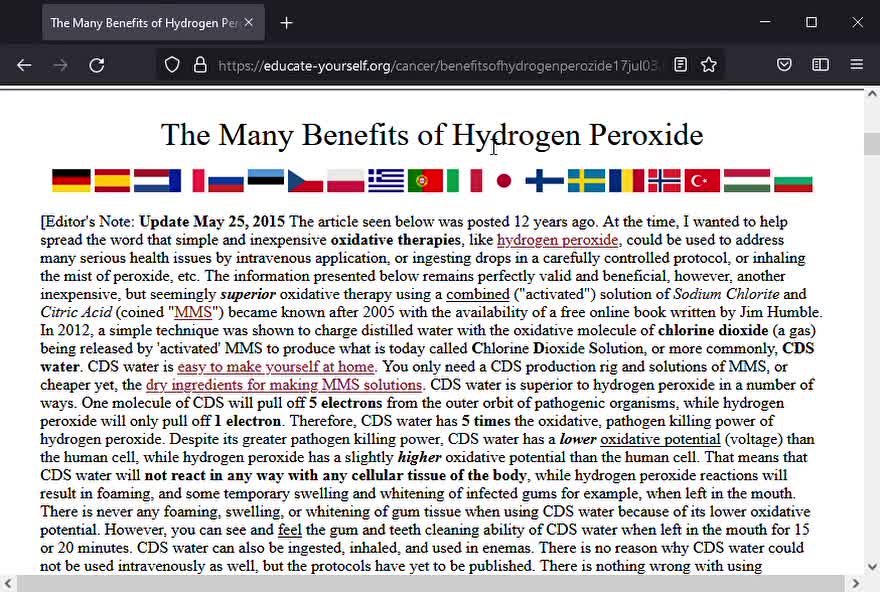Open the tracking protection shield panel
The width and height of the screenshot is (880, 592).
click(x=172, y=65)
